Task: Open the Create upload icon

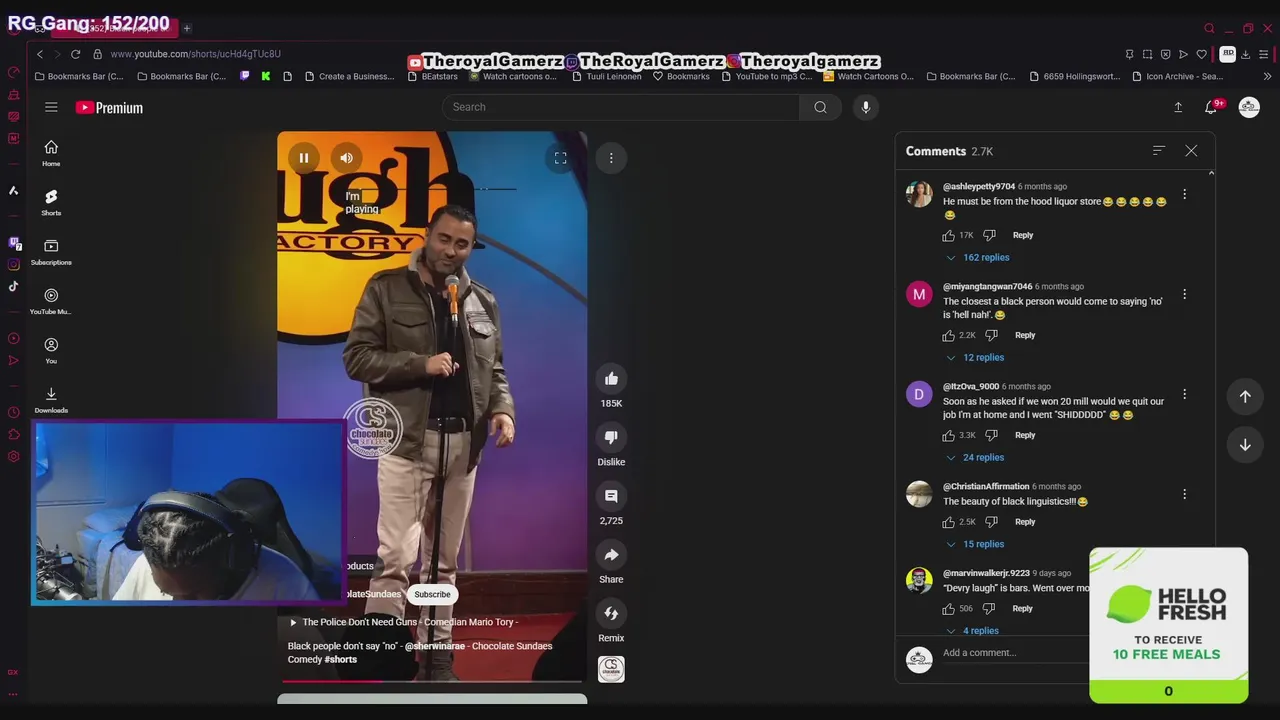Action: pyautogui.click(x=1178, y=107)
